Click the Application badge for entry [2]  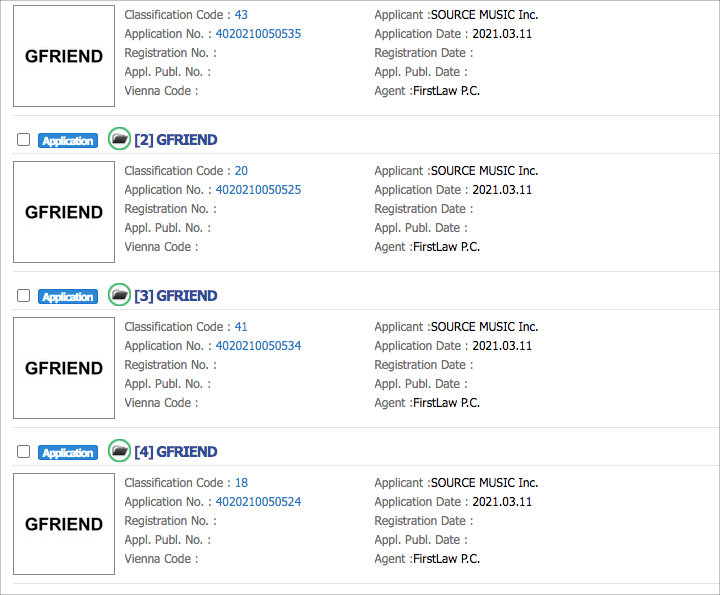[68, 140]
